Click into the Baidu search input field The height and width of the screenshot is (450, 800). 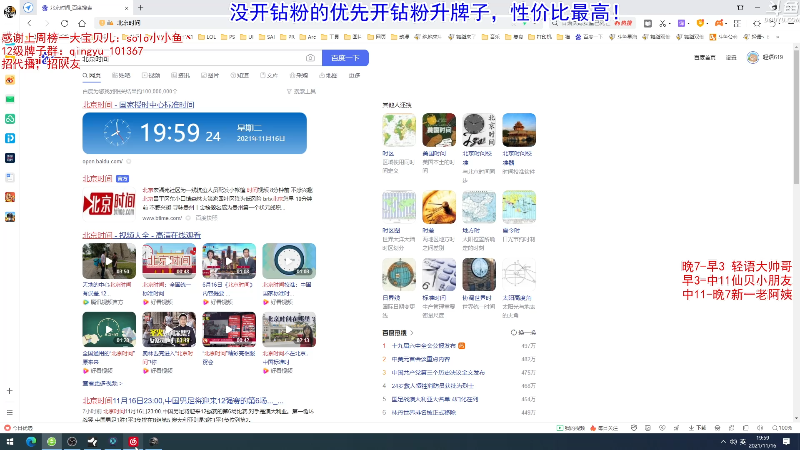point(194,58)
